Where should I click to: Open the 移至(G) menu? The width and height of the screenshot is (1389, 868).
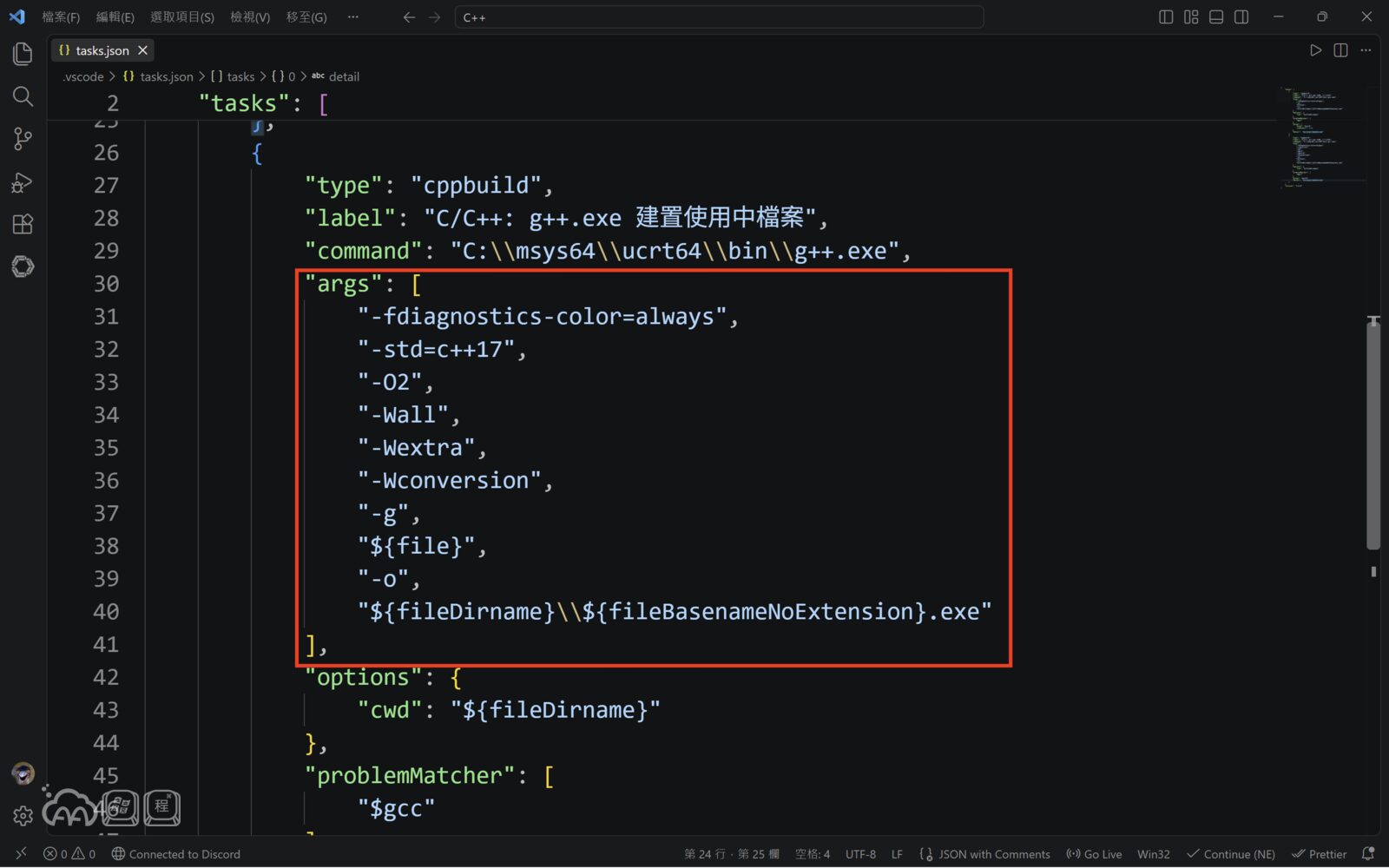click(306, 17)
